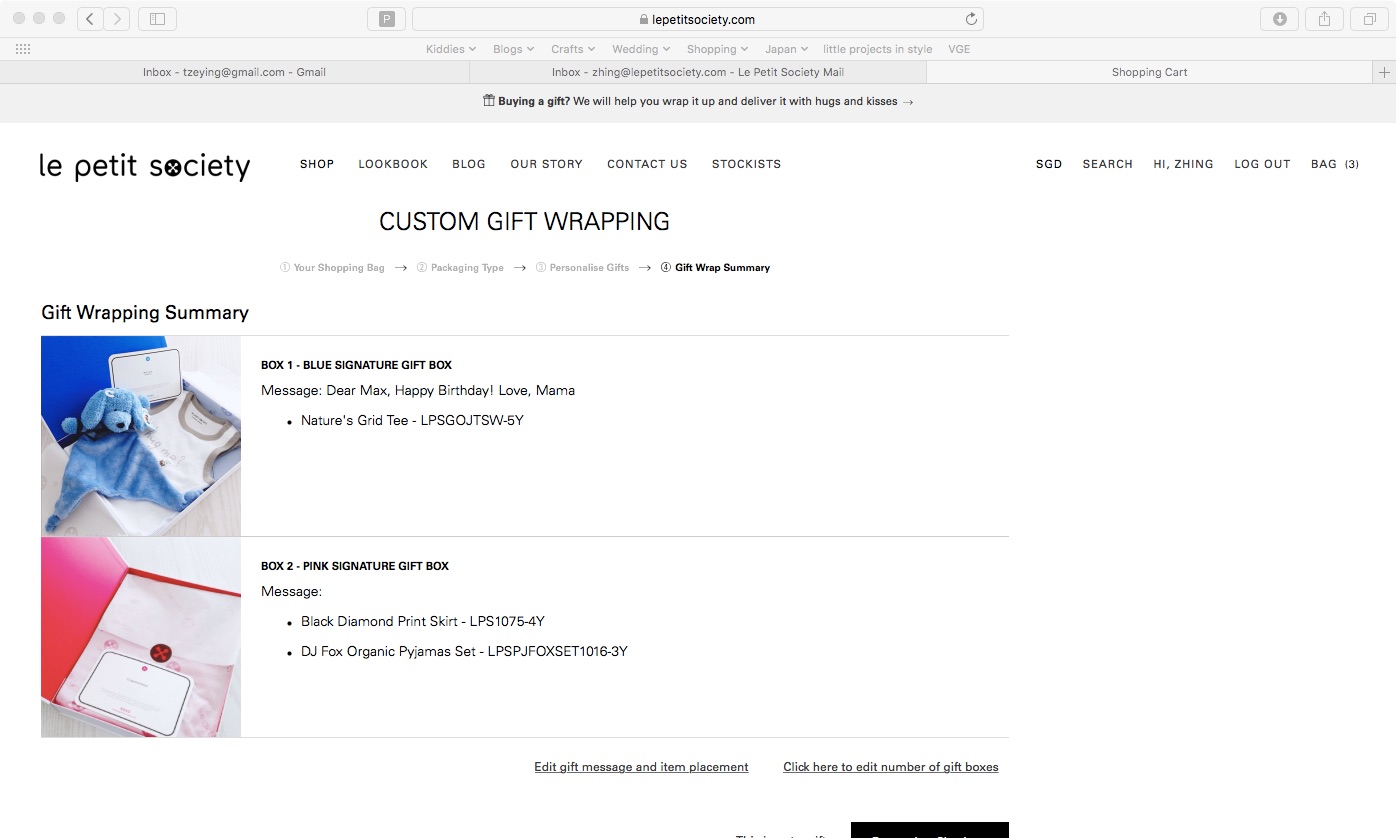Open the BAG (3) cart

[1335, 164]
